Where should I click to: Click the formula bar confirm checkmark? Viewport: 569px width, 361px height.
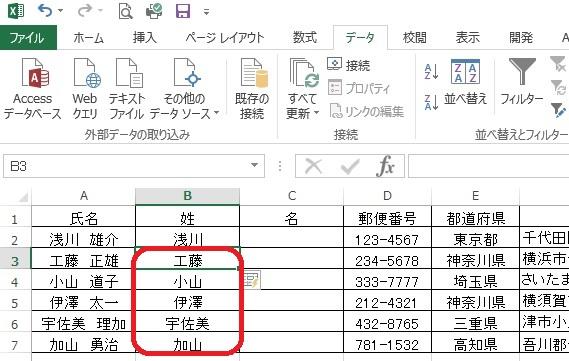click(350, 167)
